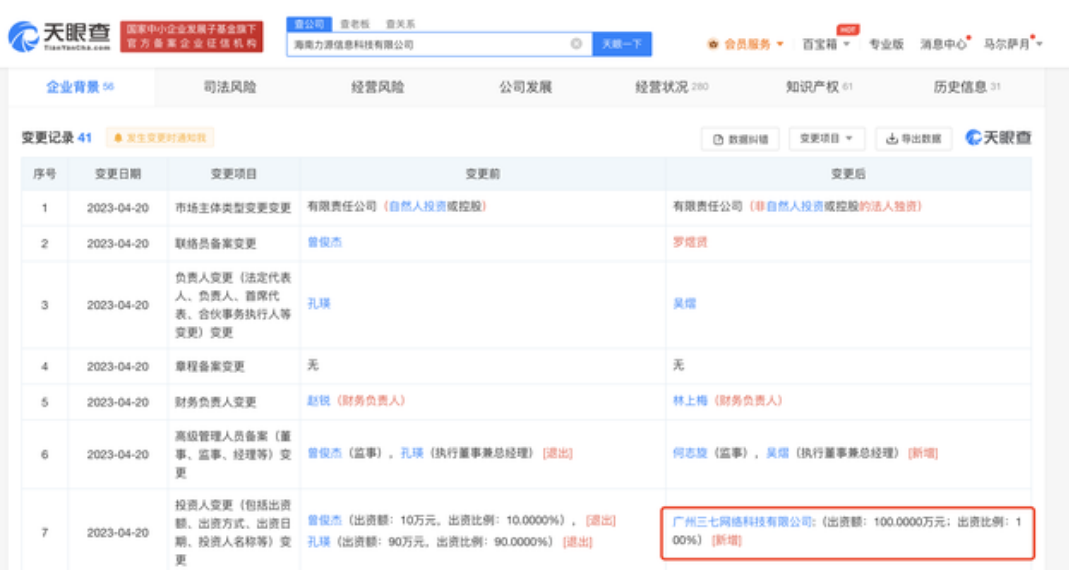Viewport: 1069px width, 579px height.
Task: Open the 专业版 professional edition link
Action: pos(886,44)
